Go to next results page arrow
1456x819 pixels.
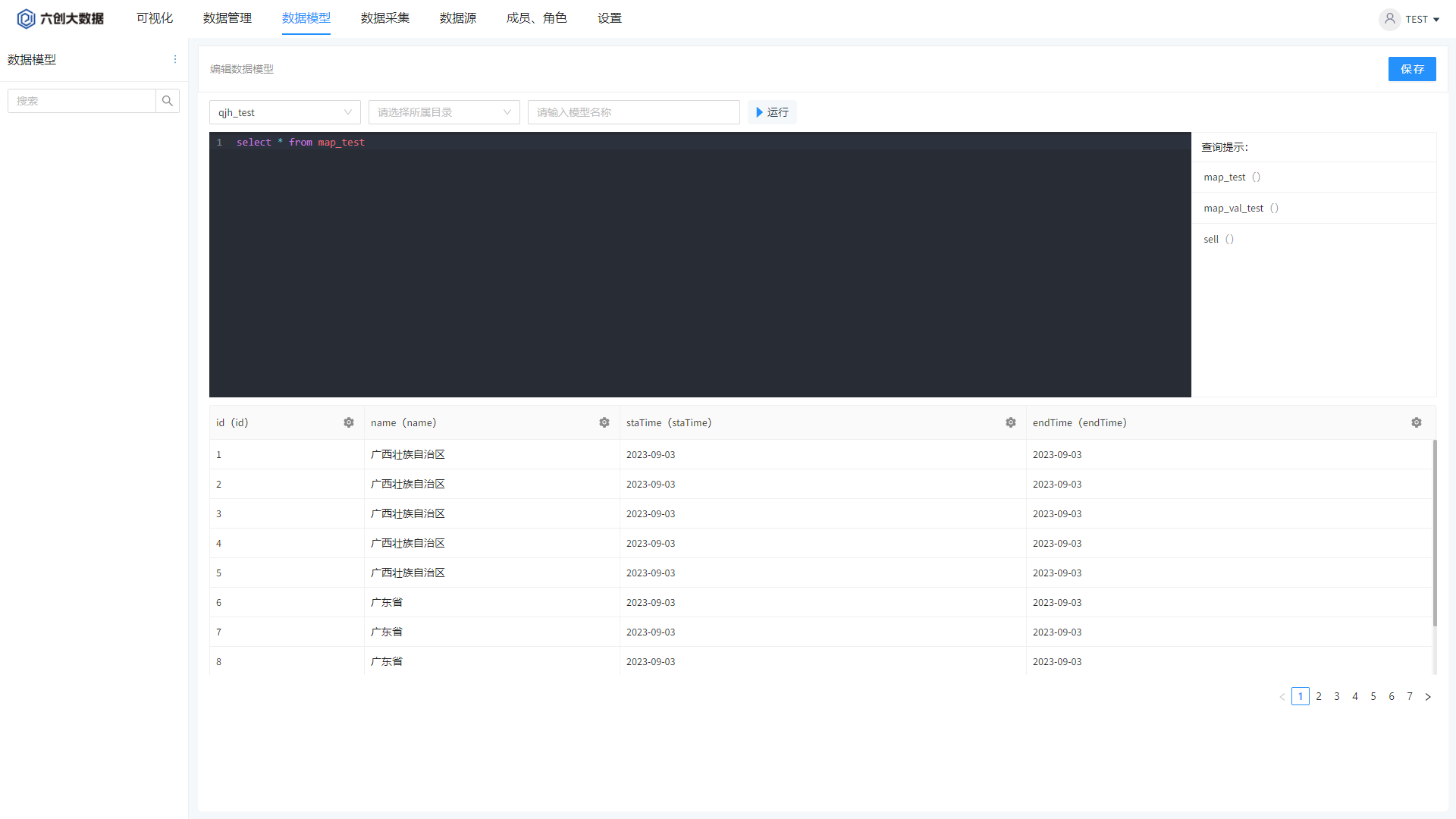tap(1428, 697)
